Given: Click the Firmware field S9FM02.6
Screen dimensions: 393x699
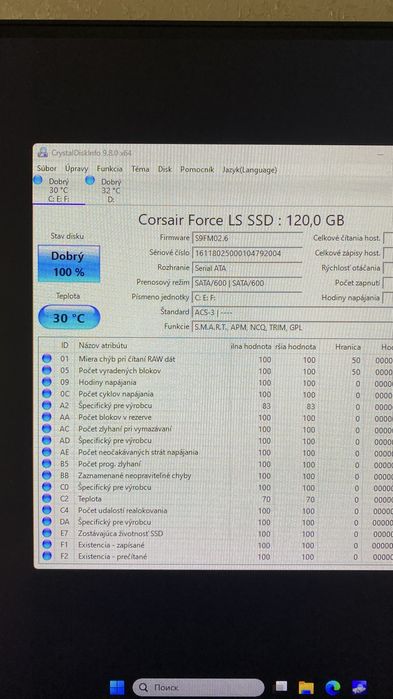Looking at the screenshot, I should pos(247,238).
